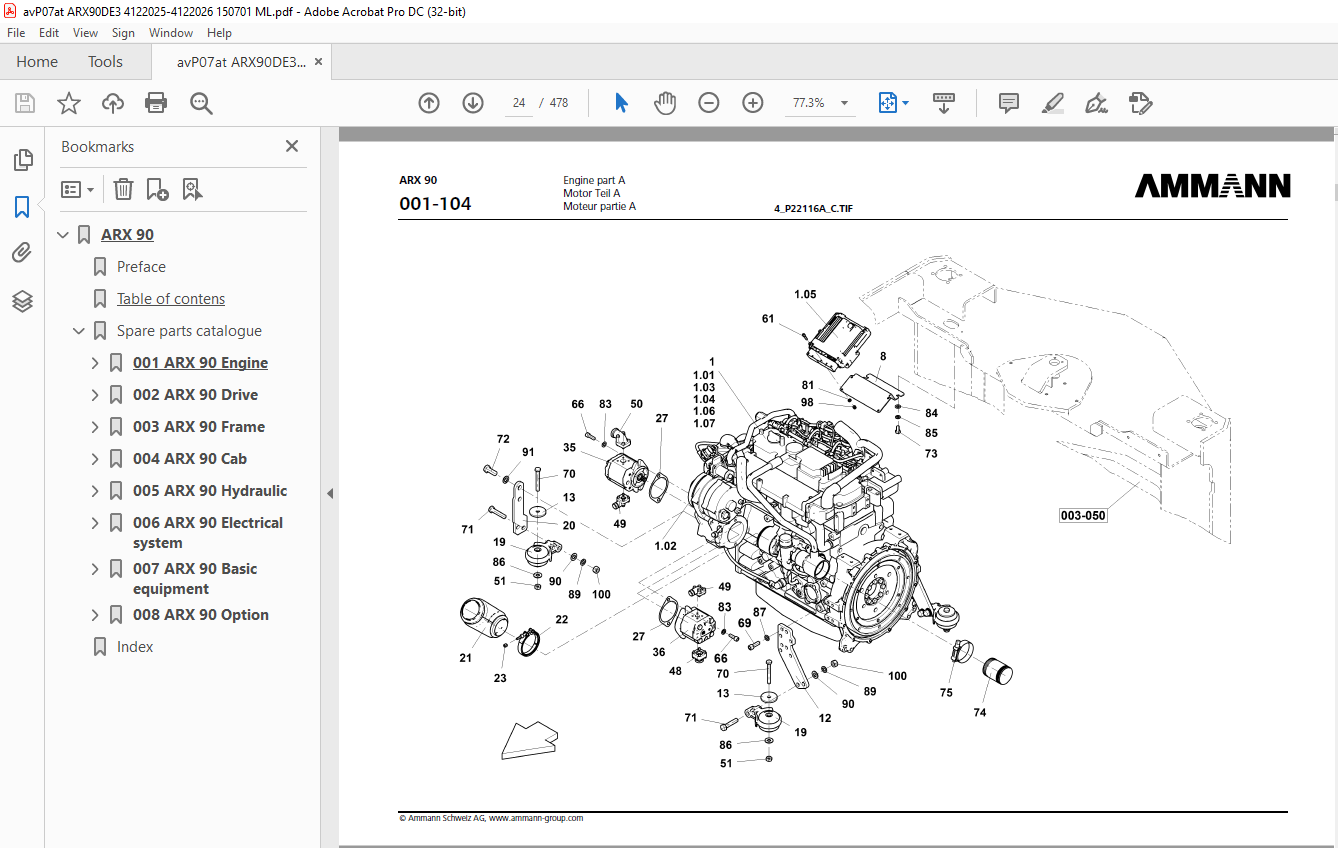Viewport: 1338px width, 848px height.
Task: Click the Zoom in plus icon
Action: [x=753, y=103]
